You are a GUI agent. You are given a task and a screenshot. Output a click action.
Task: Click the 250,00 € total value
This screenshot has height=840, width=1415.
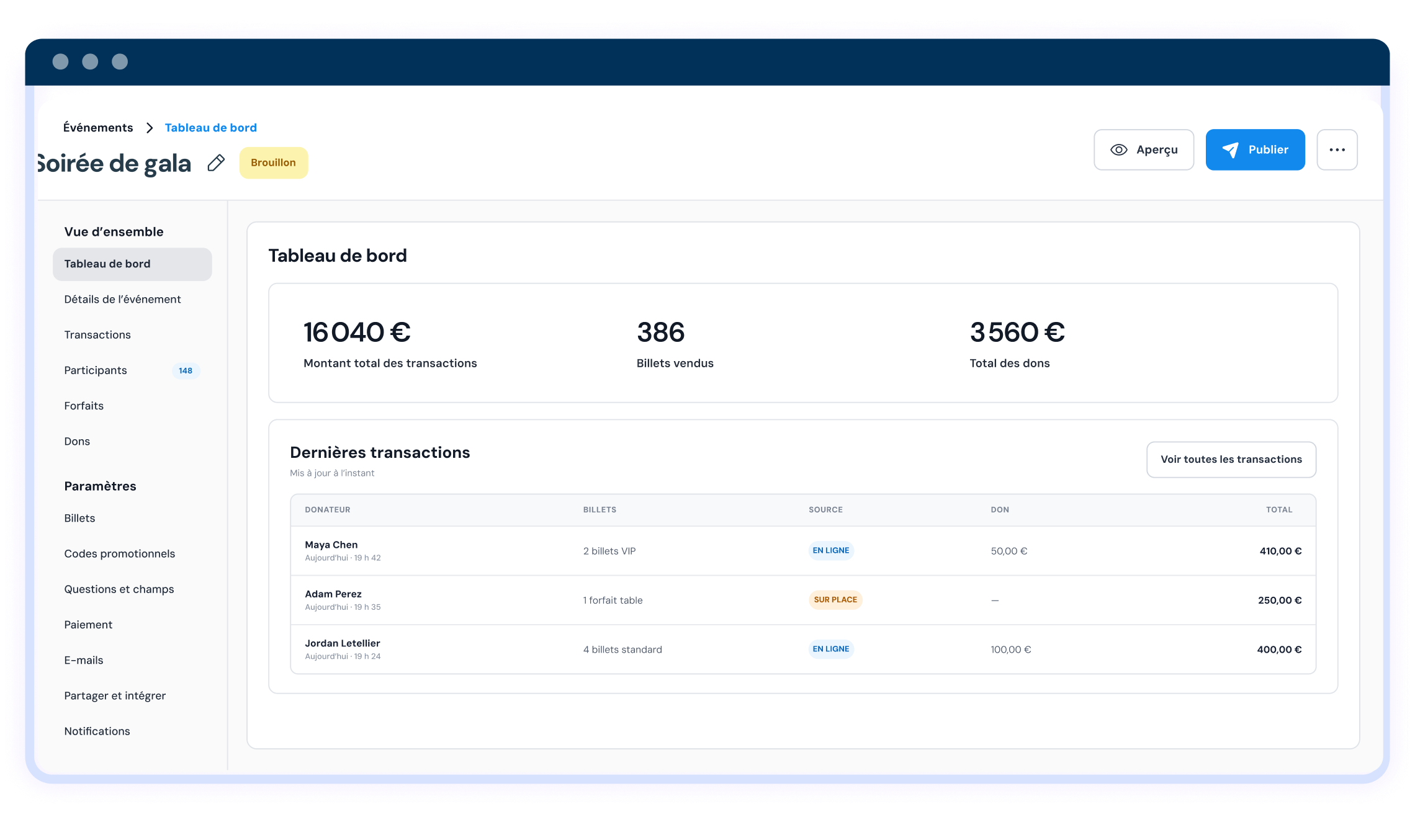(x=1280, y=600)
